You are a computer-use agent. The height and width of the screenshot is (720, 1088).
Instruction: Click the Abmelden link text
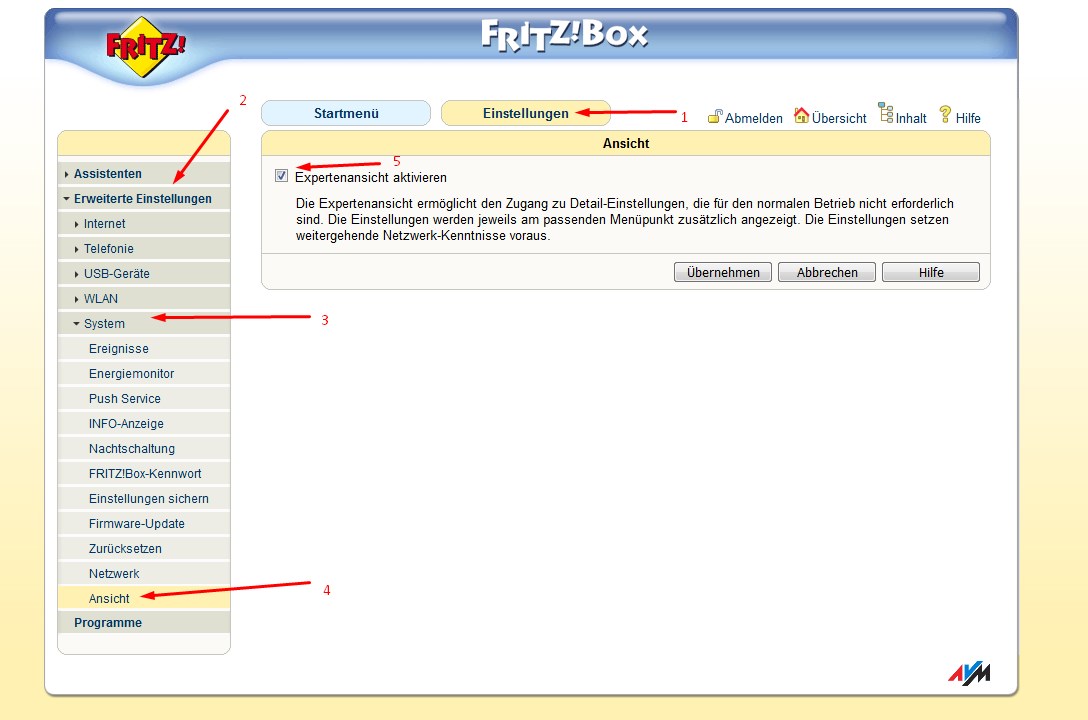click(x=754, y=118)
